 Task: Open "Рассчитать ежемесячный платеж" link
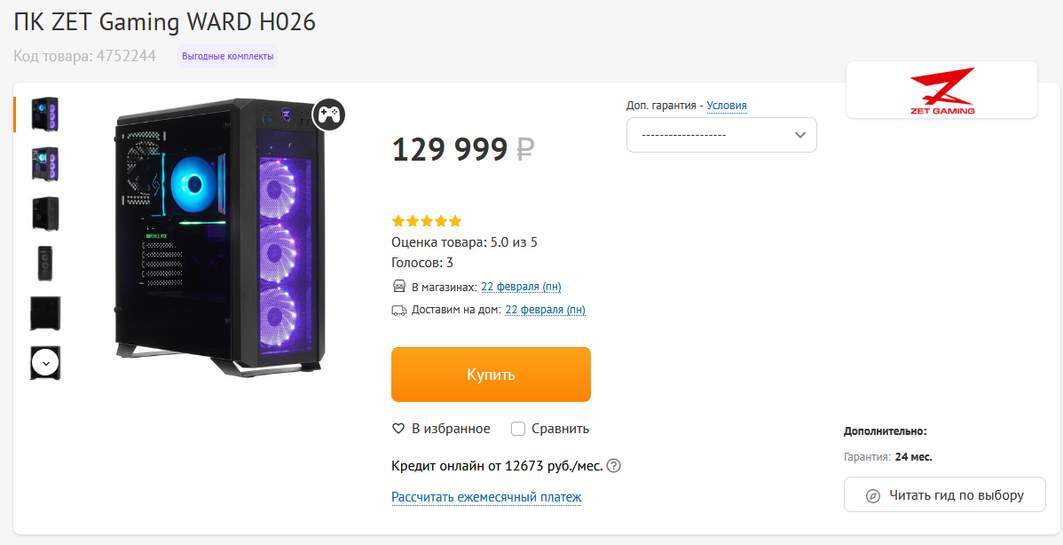coord(486,497)
